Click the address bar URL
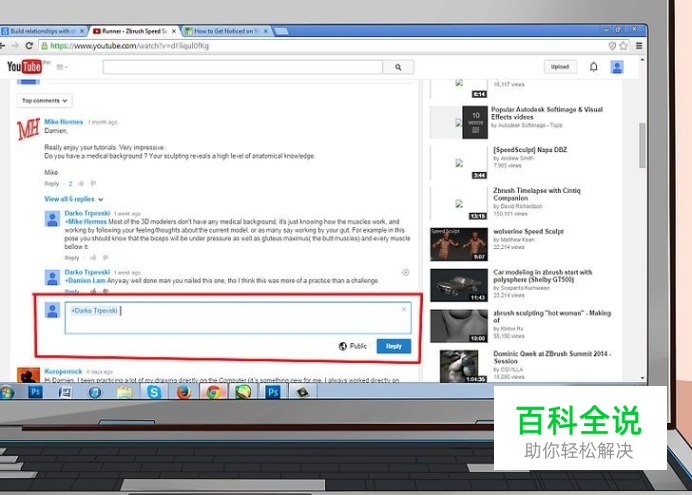 pyautogui.click(x=129, y=45)
